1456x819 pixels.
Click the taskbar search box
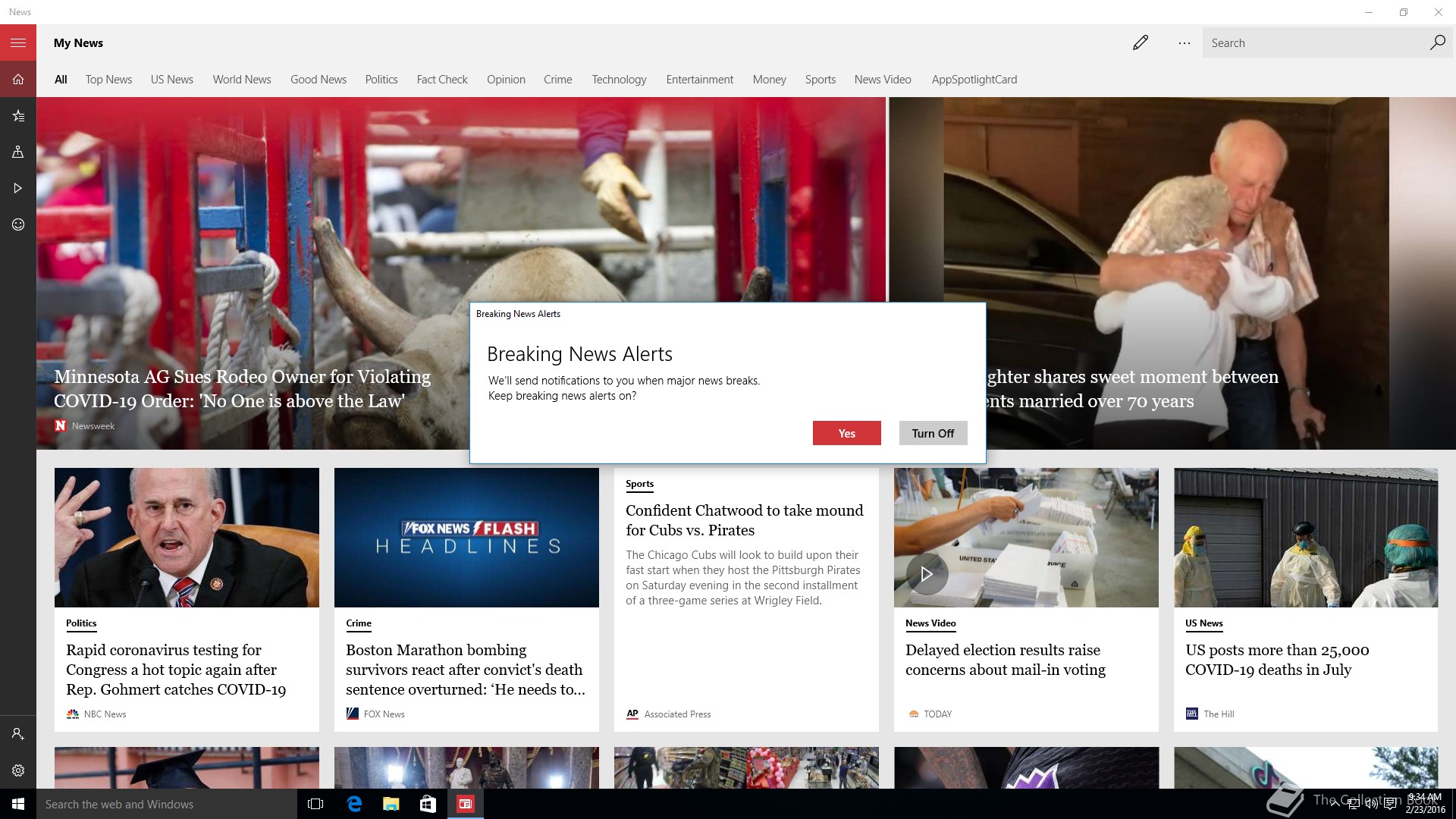click(167, 804)
